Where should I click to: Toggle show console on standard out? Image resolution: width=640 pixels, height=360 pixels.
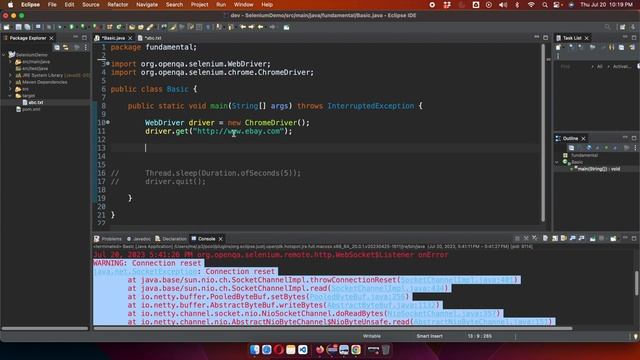coord(573,238)
